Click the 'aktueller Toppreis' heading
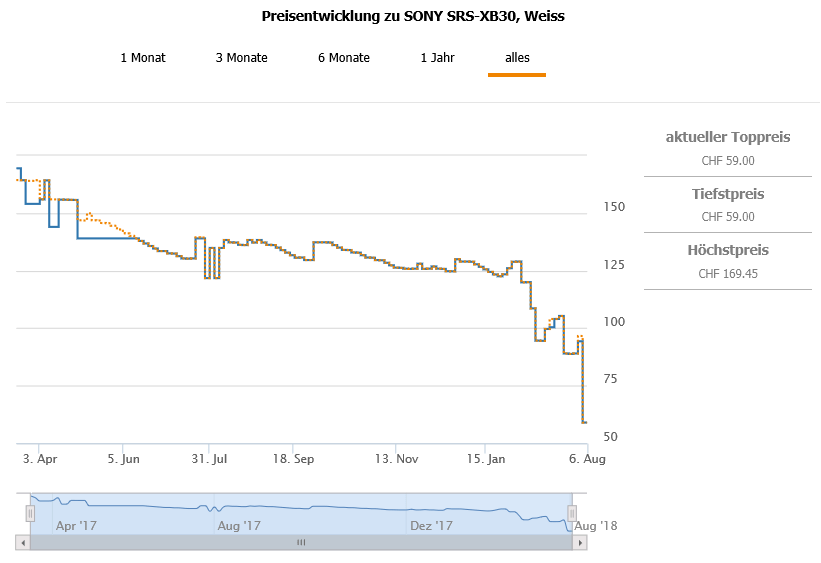Viewport: 821px width, 563px height. pos(728,137)
